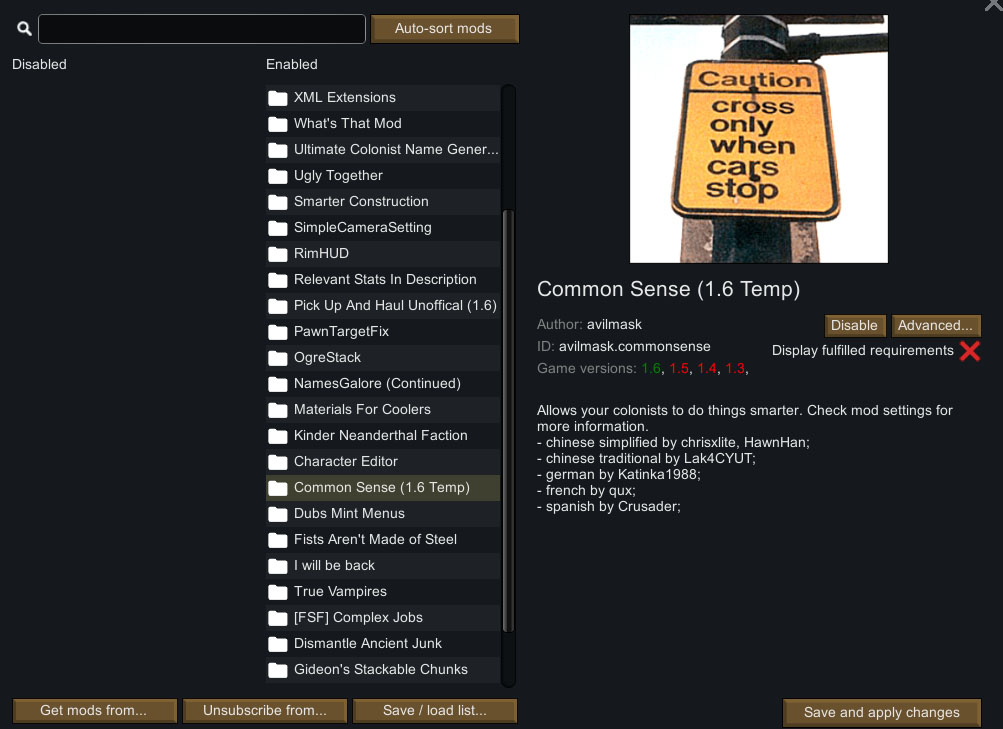Click the folder icon beside Pick Up And Haul
This screenshot has height=729, width=1003.
click(278, 306)
